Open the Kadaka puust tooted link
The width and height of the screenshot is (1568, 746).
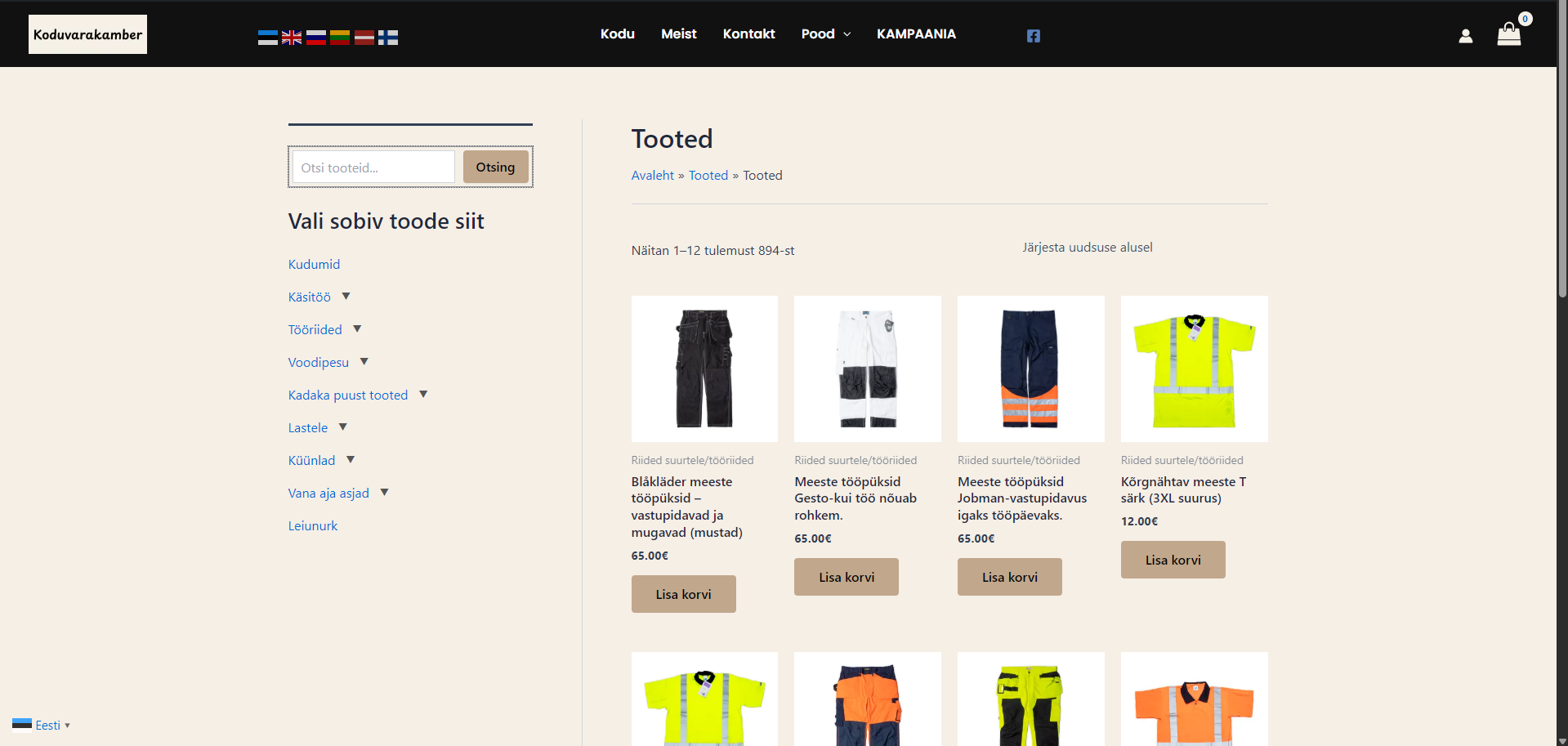[x=348, y=395]
